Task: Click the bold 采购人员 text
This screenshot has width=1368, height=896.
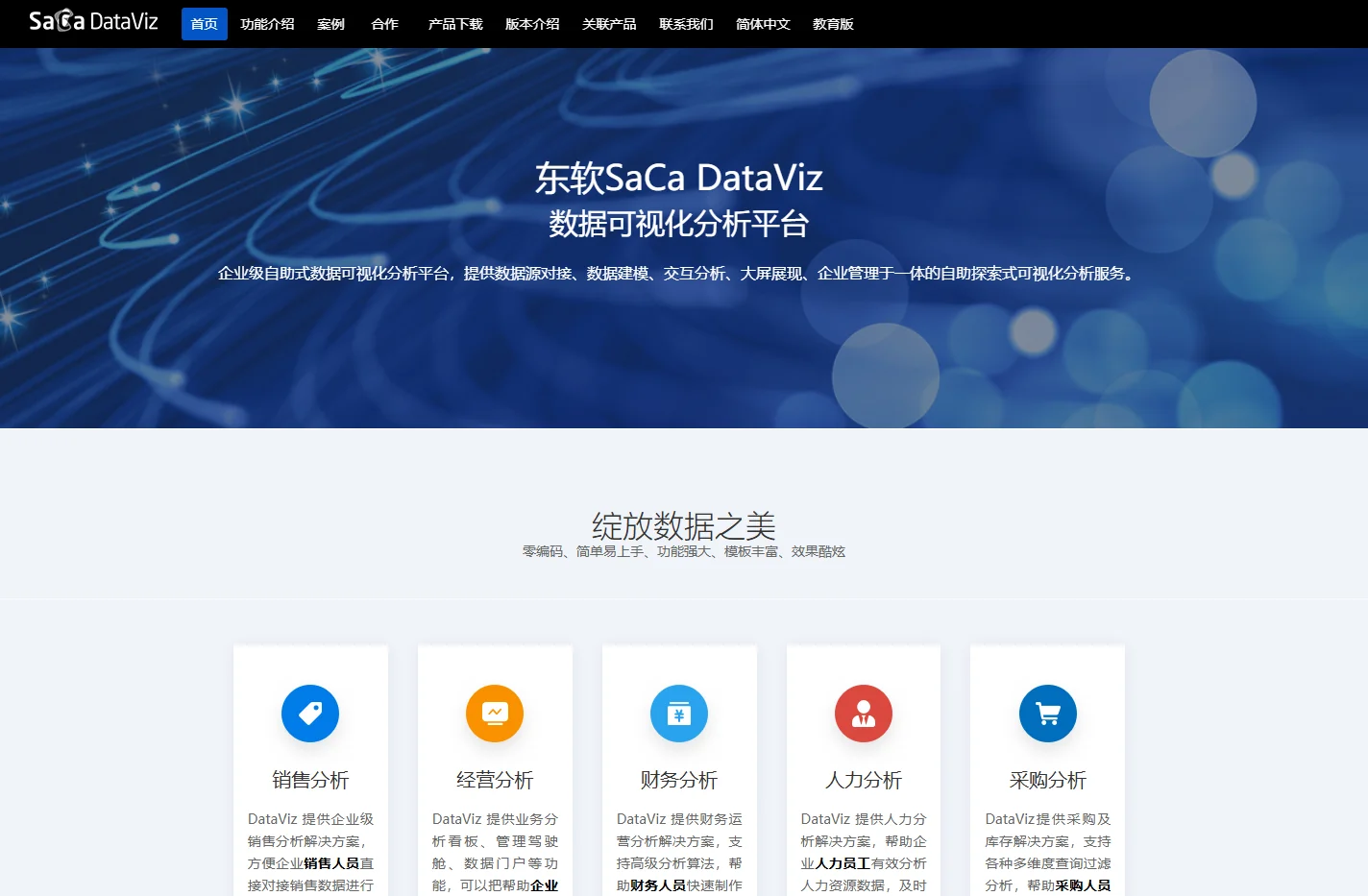Action: 1083,885
